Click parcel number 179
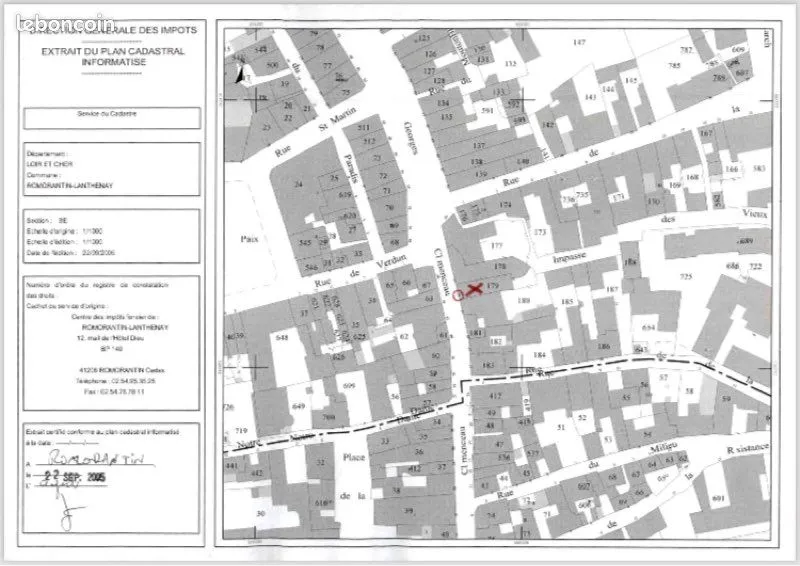 pos(492,286)
